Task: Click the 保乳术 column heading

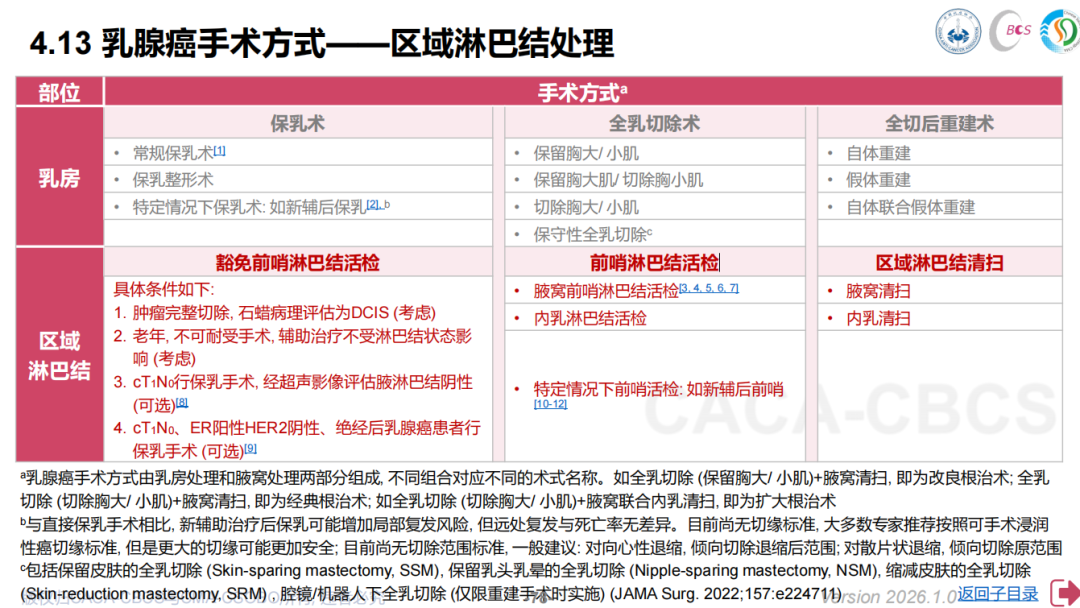Action: click(298, 124)
